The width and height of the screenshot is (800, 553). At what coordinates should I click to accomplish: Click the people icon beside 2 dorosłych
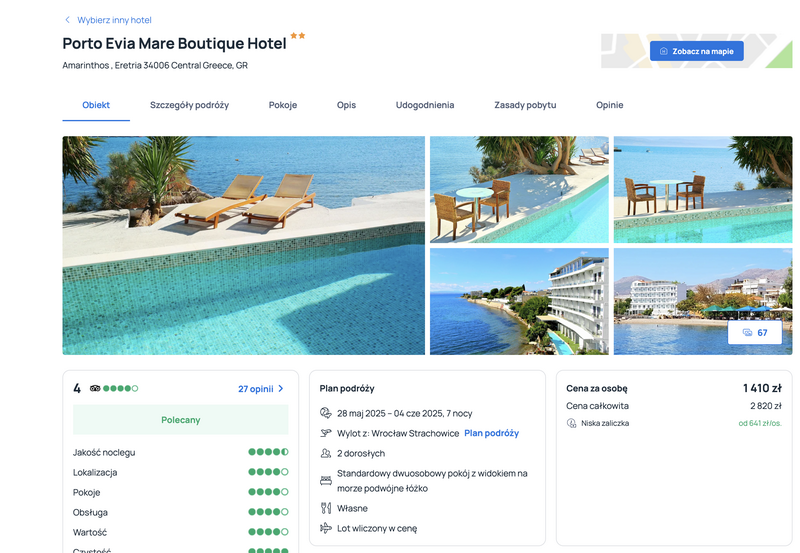click(326, 453)
